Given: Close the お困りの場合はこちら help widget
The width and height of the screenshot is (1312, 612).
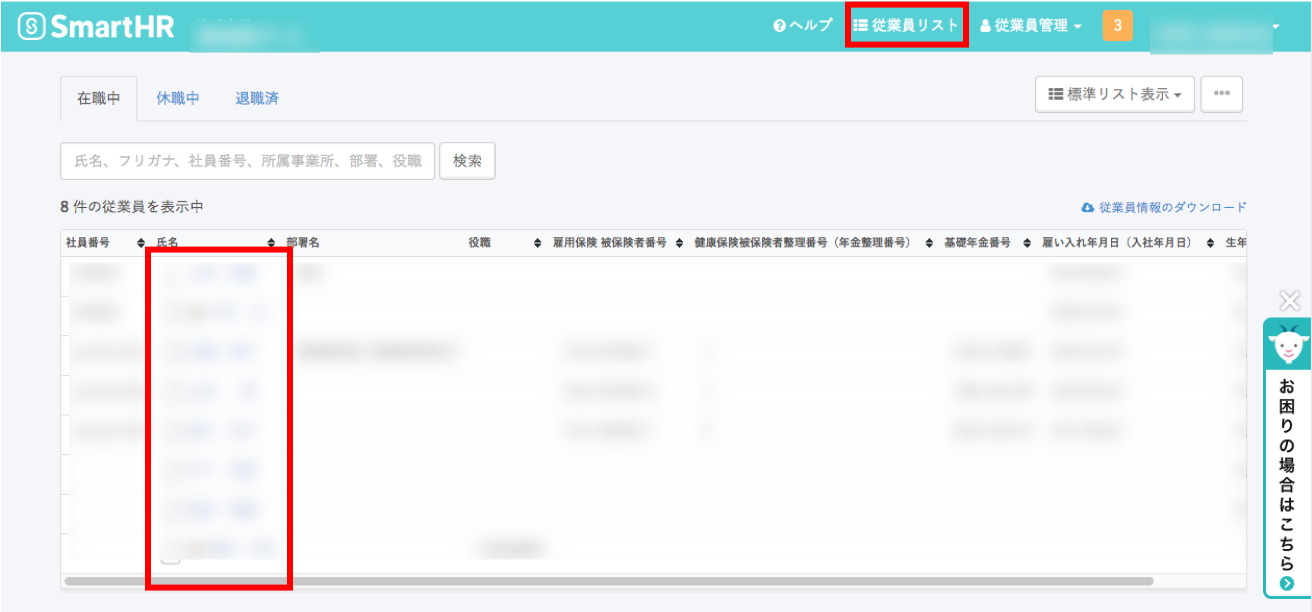Looking at the screenshot, I should [1290, 299].
